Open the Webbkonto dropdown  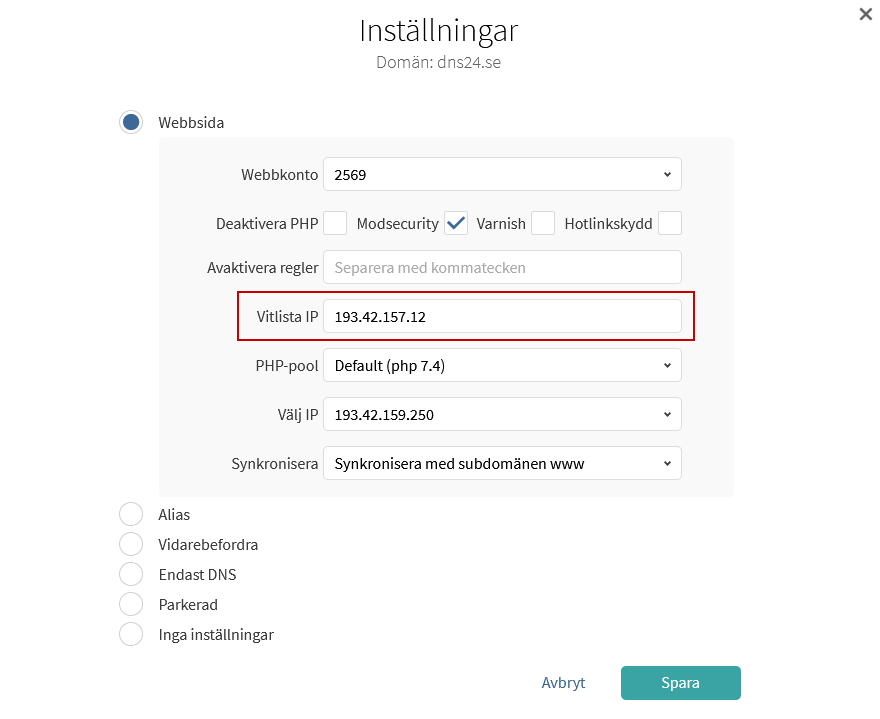point(502,174)
